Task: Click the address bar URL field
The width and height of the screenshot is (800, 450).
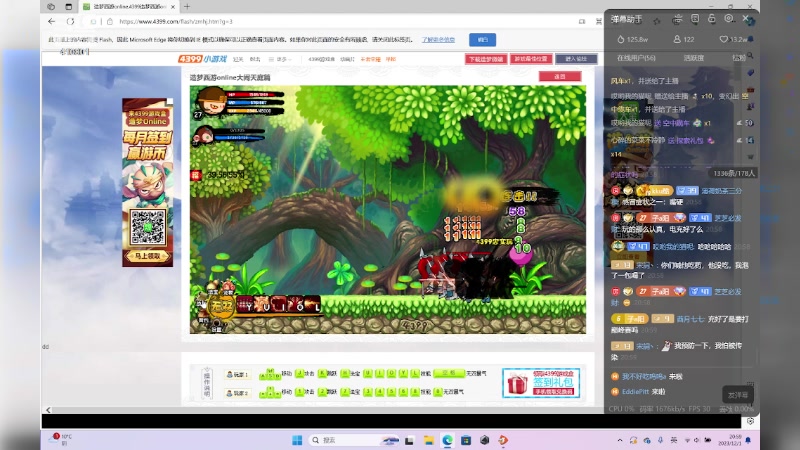Action: 337,21
